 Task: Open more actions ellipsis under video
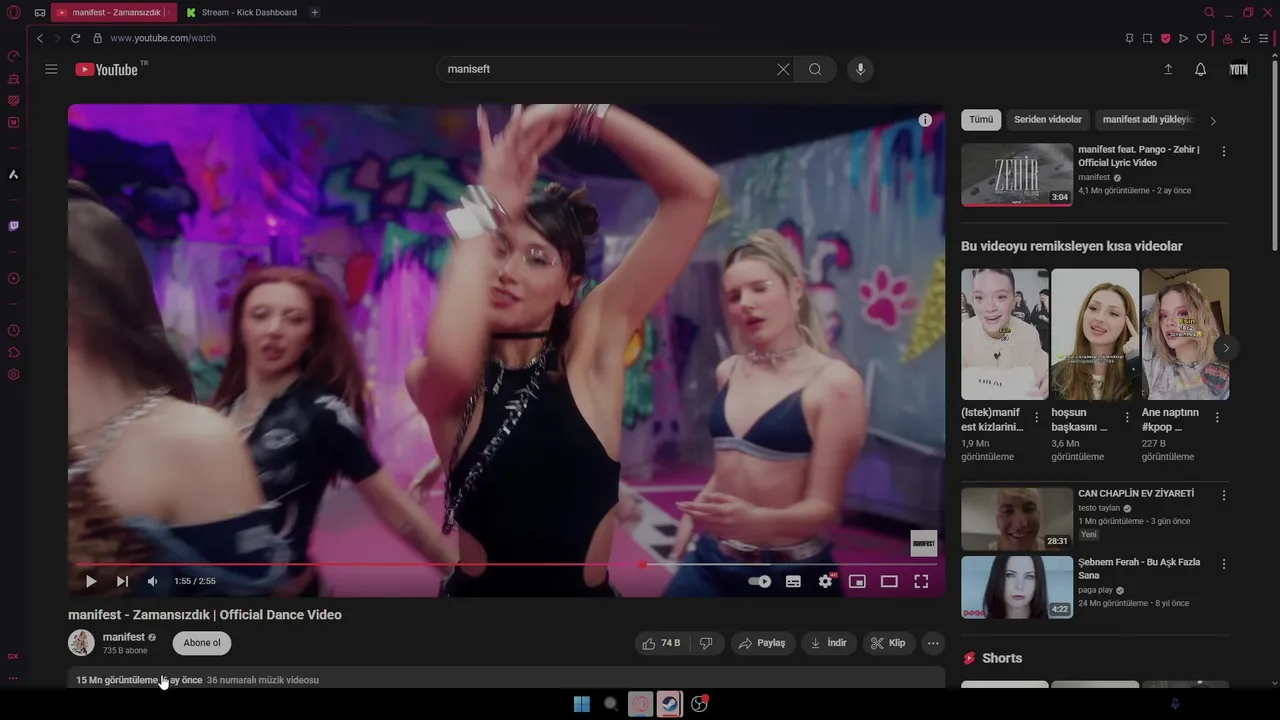(x=933, y=643)
